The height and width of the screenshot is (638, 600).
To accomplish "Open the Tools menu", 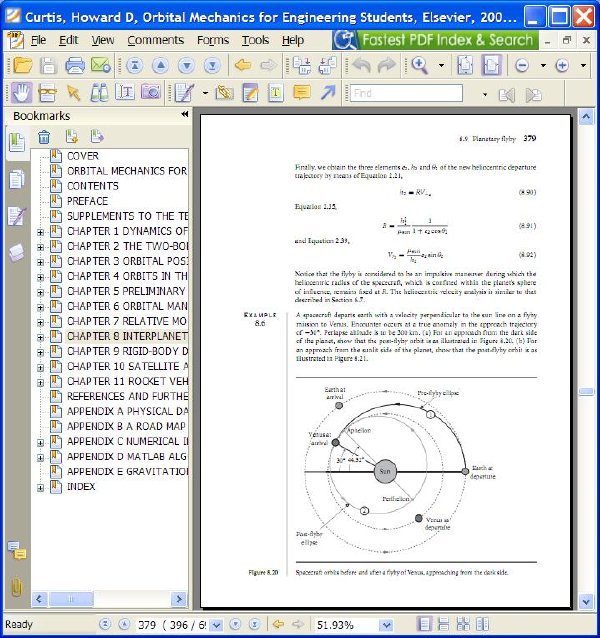I will [255, 40].
